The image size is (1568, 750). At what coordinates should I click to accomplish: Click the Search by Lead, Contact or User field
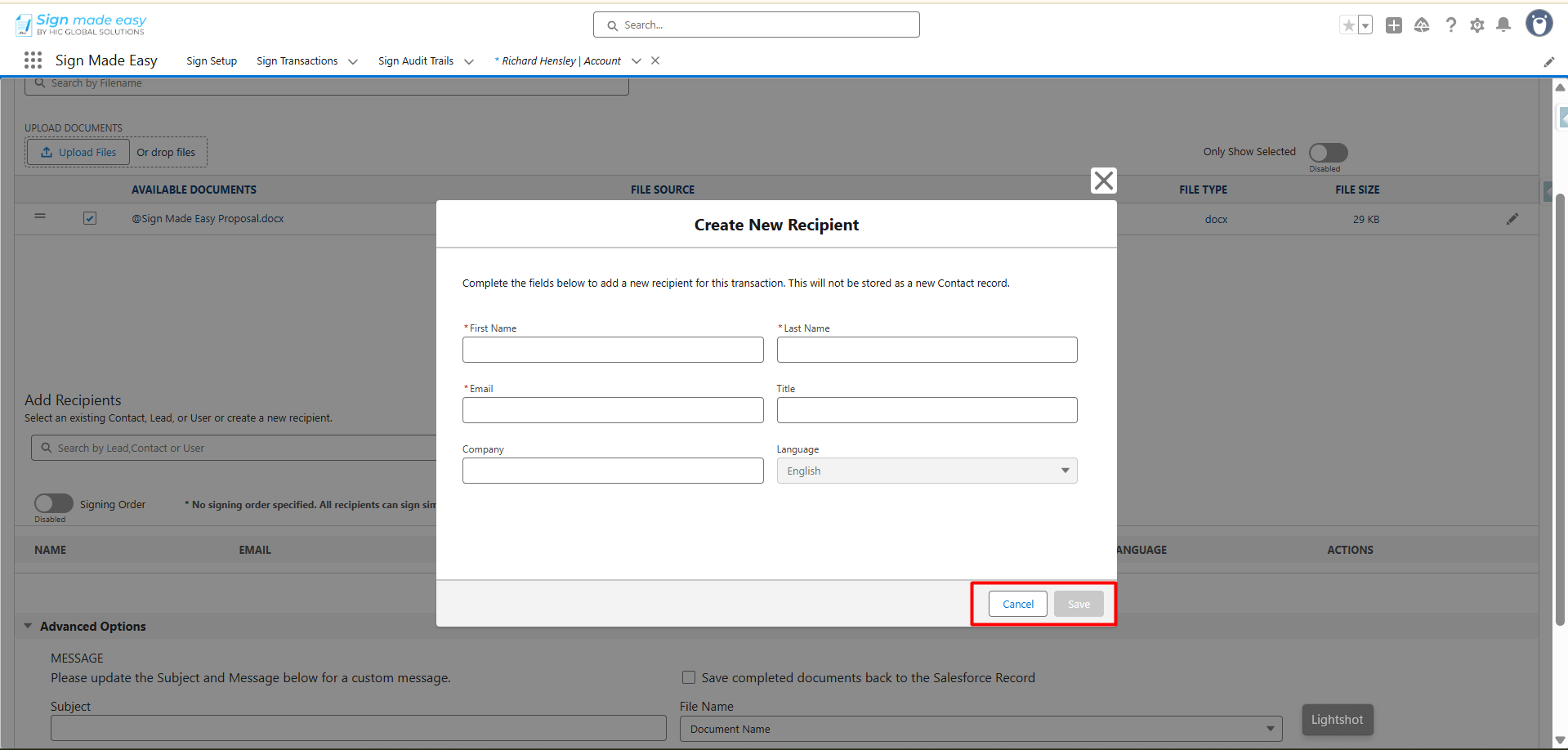[235, 448]
